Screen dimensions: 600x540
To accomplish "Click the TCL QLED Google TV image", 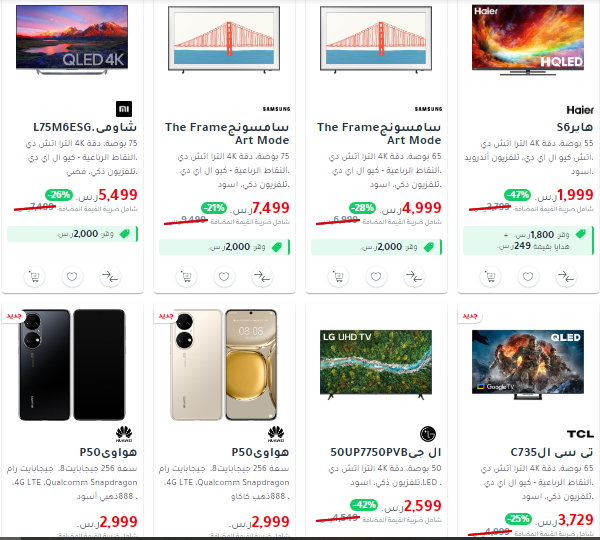I will [x=528, y=365].
